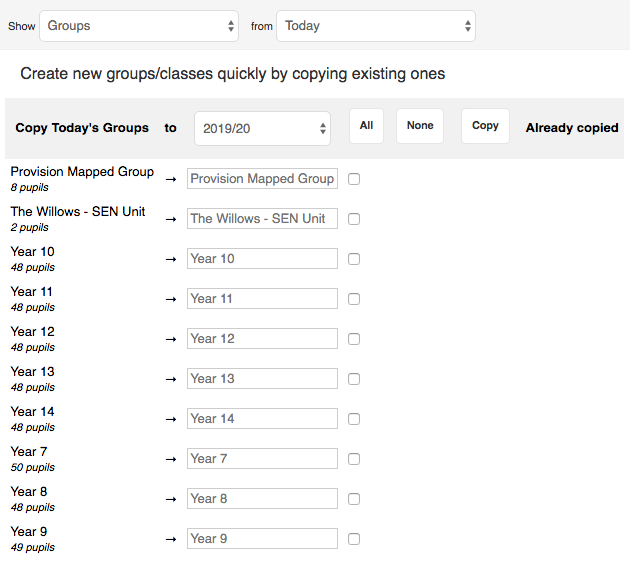The width and height of the screenshot is (630, 564).
Task: Edit the Provision Mapped Group name field
Action: tap(262, 178)
